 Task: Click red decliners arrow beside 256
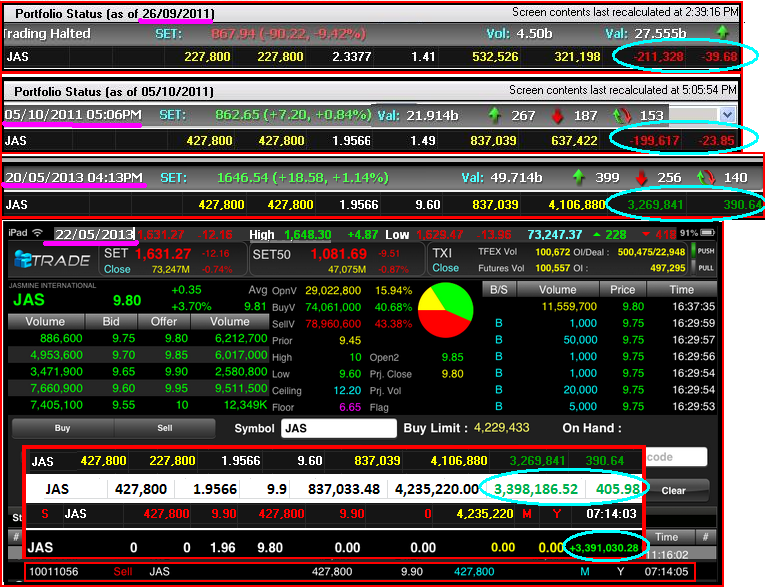click(x=641, y=178)
